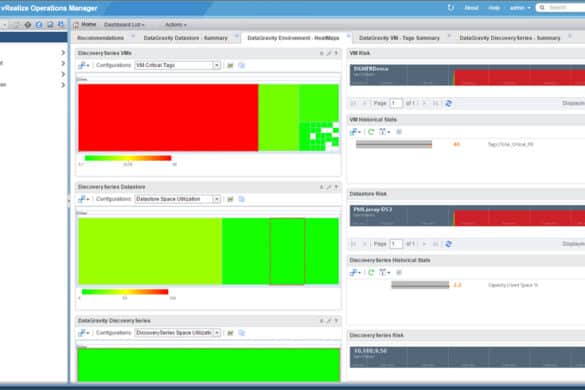Click details icon in Discovery Series VMs toolbar
The height and width of the screenshot is (390, 585).
pos(241,65)
